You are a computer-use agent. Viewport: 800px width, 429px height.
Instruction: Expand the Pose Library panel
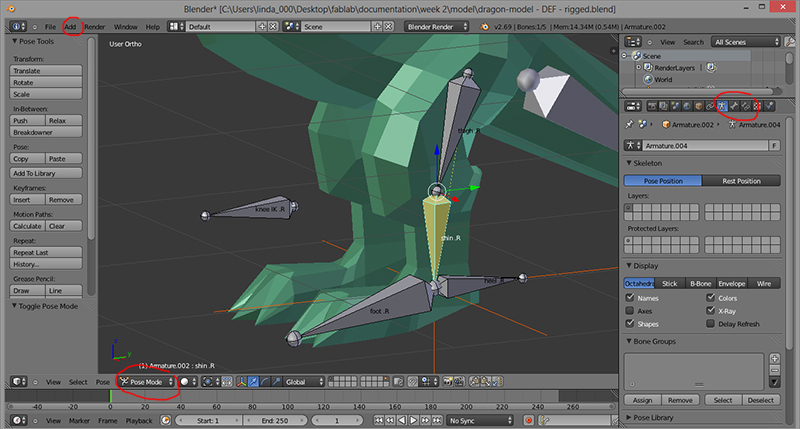629,417
